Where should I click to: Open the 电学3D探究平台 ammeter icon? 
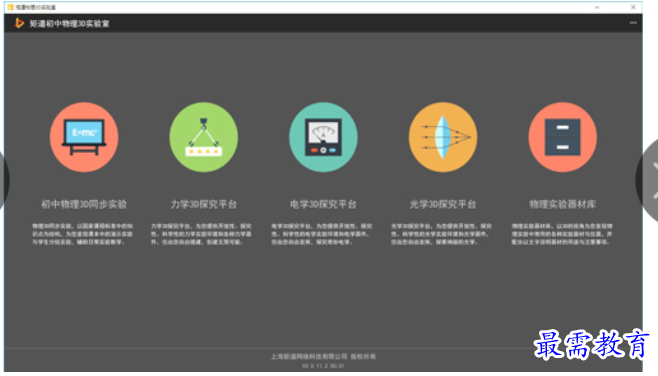(x=323, y=137)
